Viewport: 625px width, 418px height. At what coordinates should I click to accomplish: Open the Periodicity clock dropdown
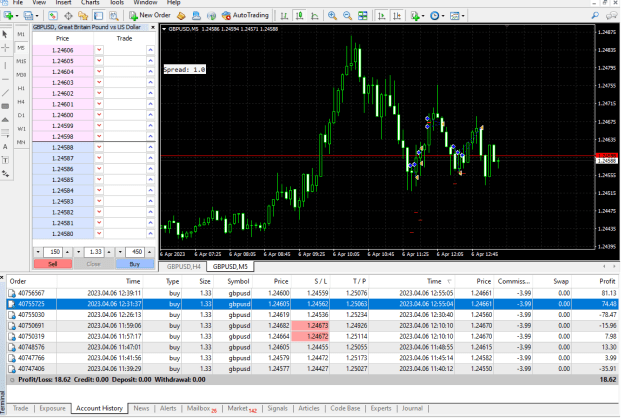tap(437, 16)
